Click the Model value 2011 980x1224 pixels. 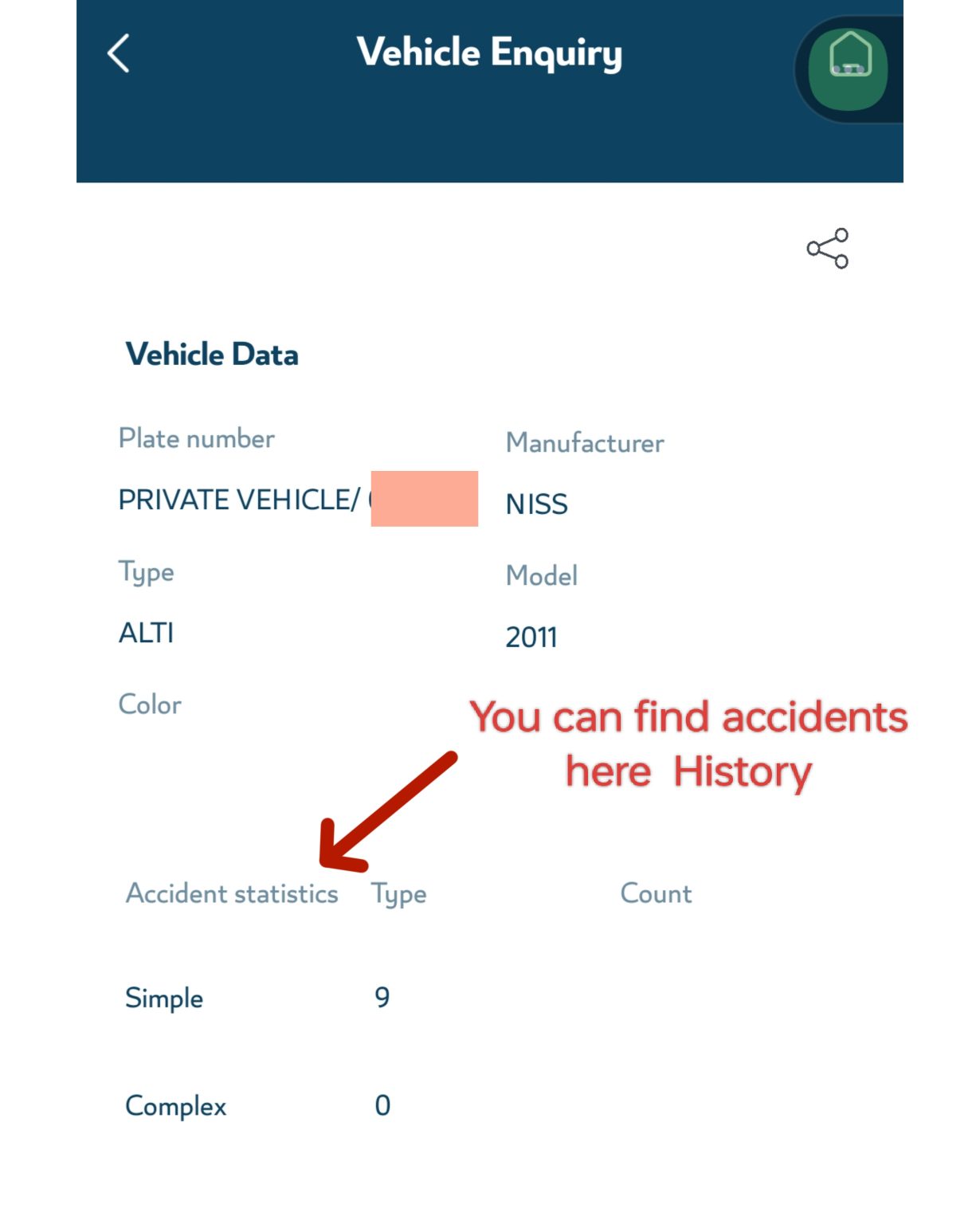tap(532, 636)
